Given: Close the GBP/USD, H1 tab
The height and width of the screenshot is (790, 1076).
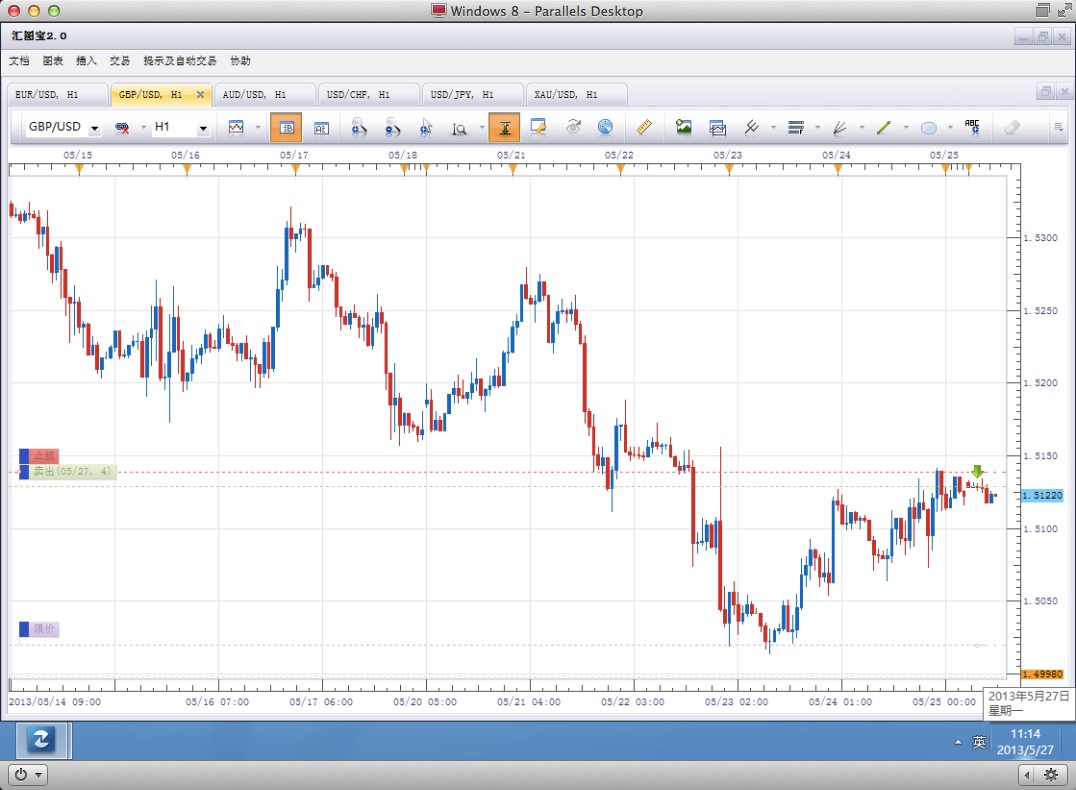Looking at the screenshot, I should [200, 95].
